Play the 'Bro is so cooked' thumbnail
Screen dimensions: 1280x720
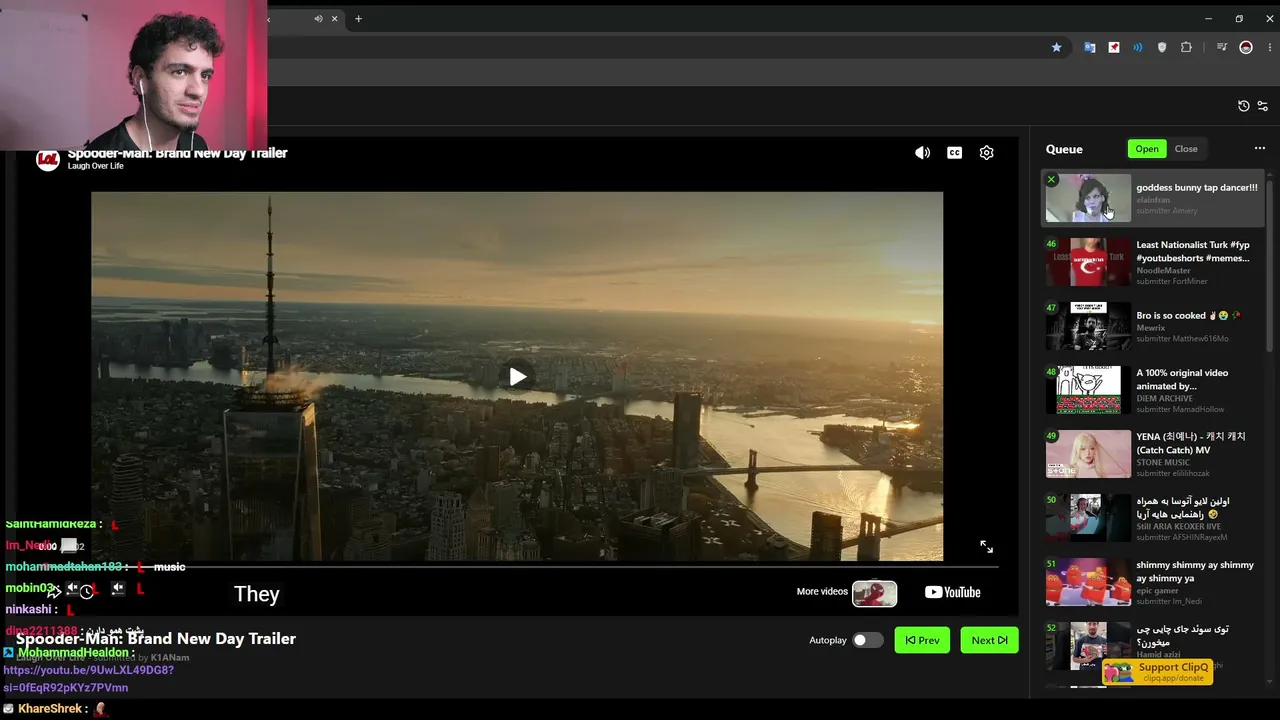[1088, 326]
